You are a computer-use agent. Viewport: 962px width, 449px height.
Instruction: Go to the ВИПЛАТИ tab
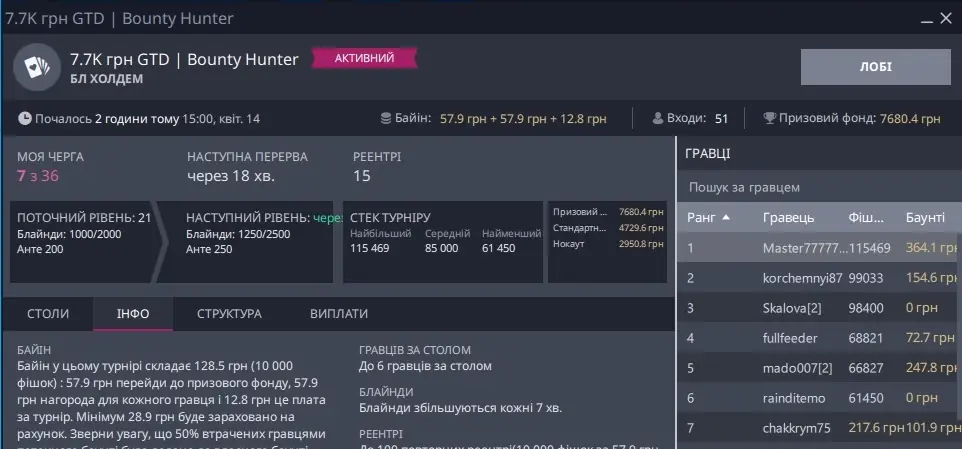click(x=339, y=313)
